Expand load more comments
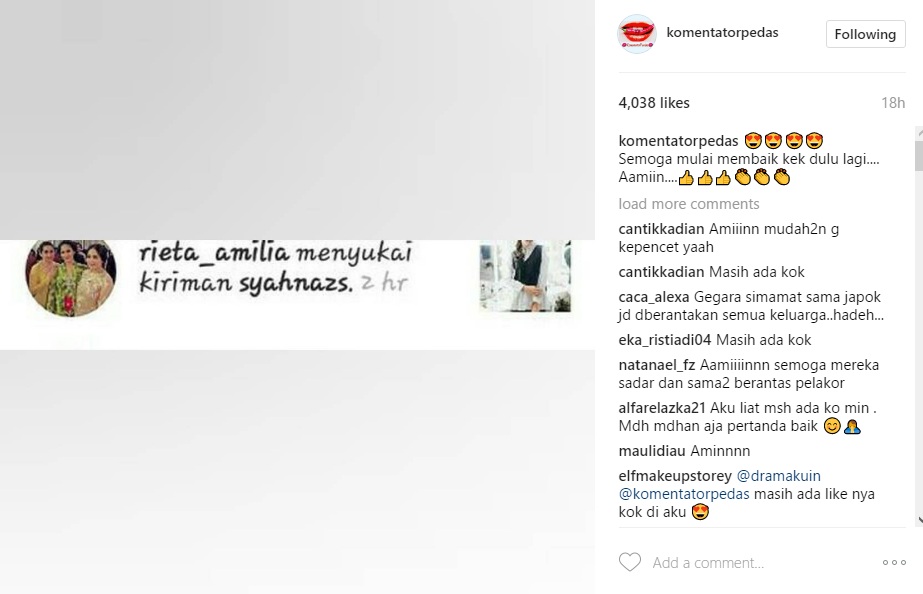 689,204
